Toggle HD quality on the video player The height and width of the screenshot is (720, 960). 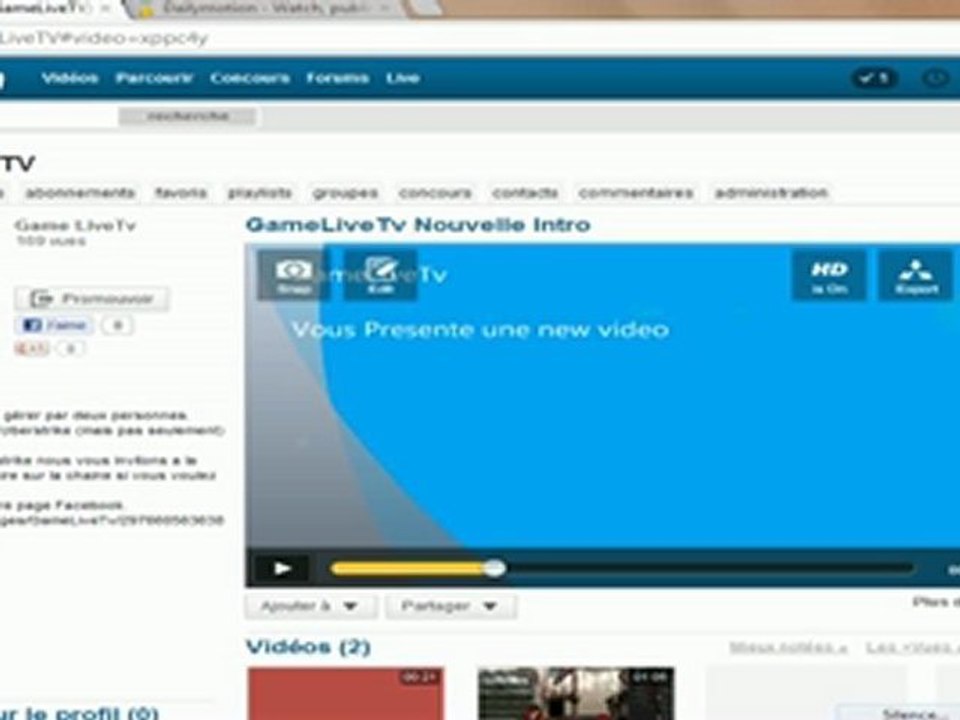[x=829, y=276]
